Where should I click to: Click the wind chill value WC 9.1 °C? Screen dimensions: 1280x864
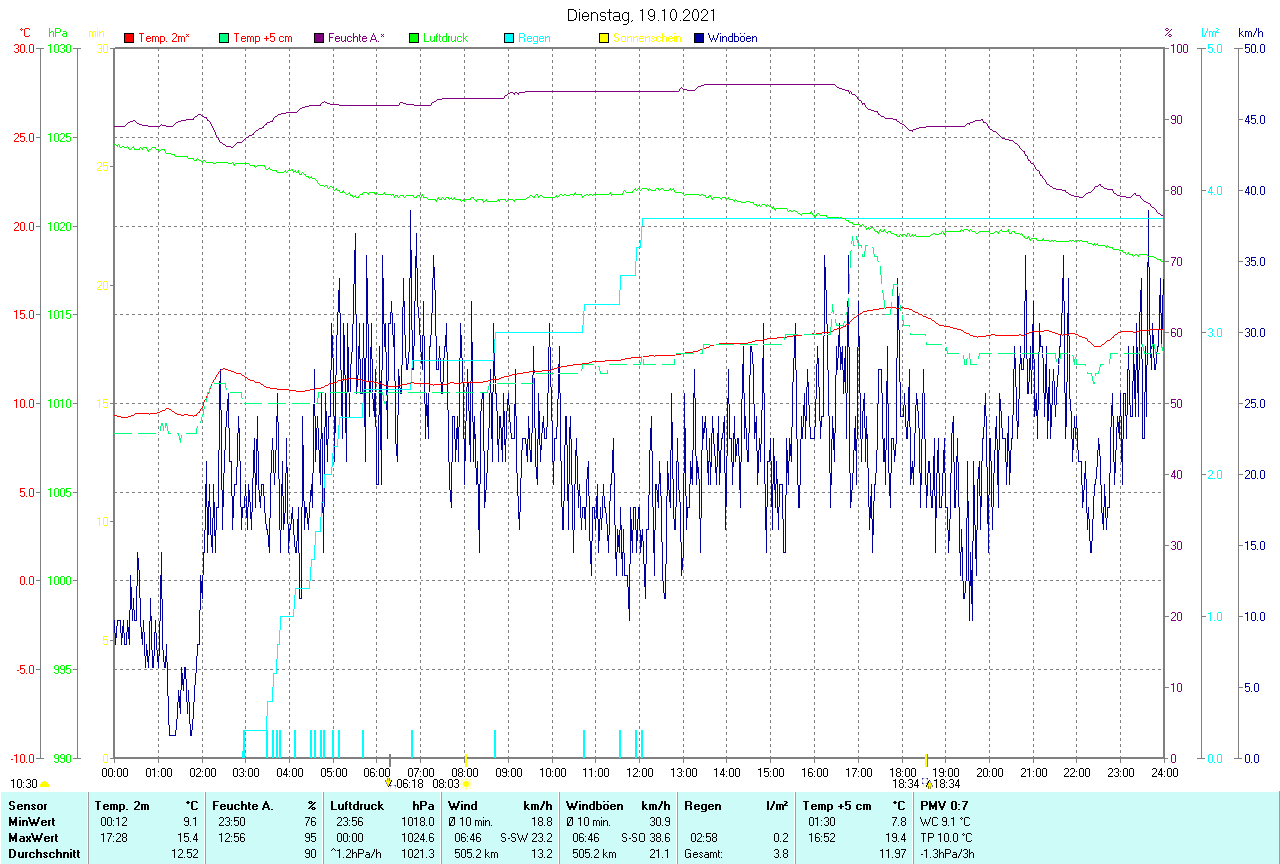coord(946,822)
